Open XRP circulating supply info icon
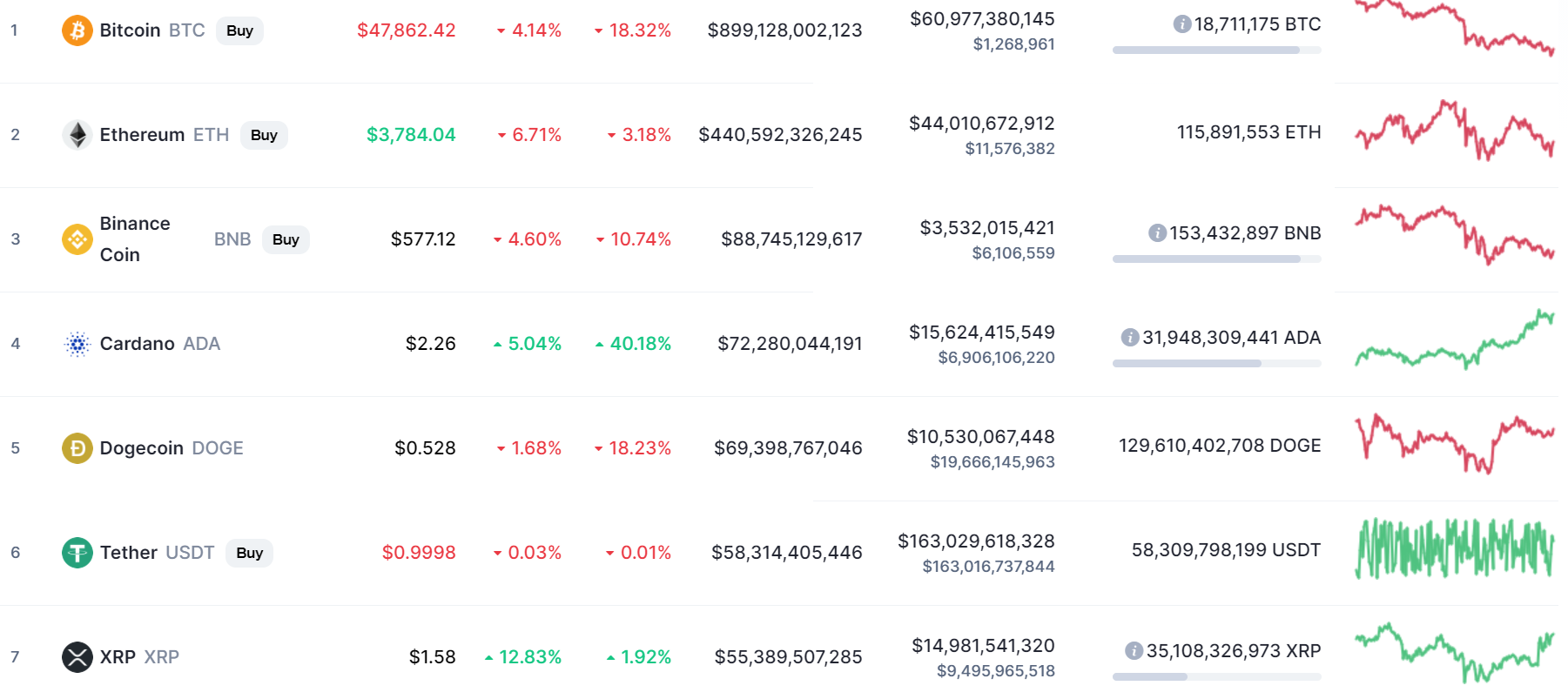Viewport: 1568px width, 699px height. pos(1134,651)
